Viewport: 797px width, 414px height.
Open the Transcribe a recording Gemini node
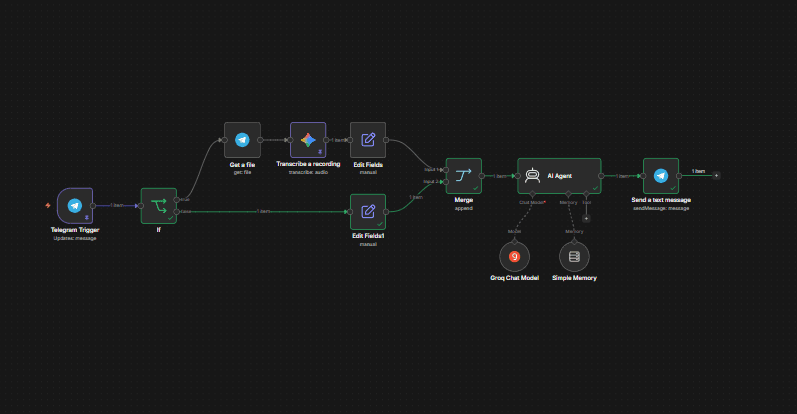pos(308,140)
